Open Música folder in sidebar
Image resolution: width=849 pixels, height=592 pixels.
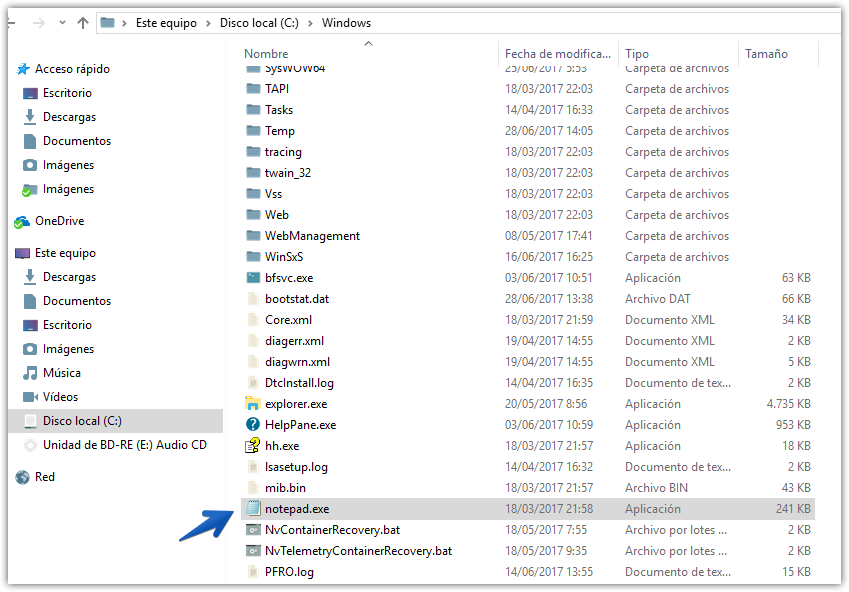click(x=62, y=373)
